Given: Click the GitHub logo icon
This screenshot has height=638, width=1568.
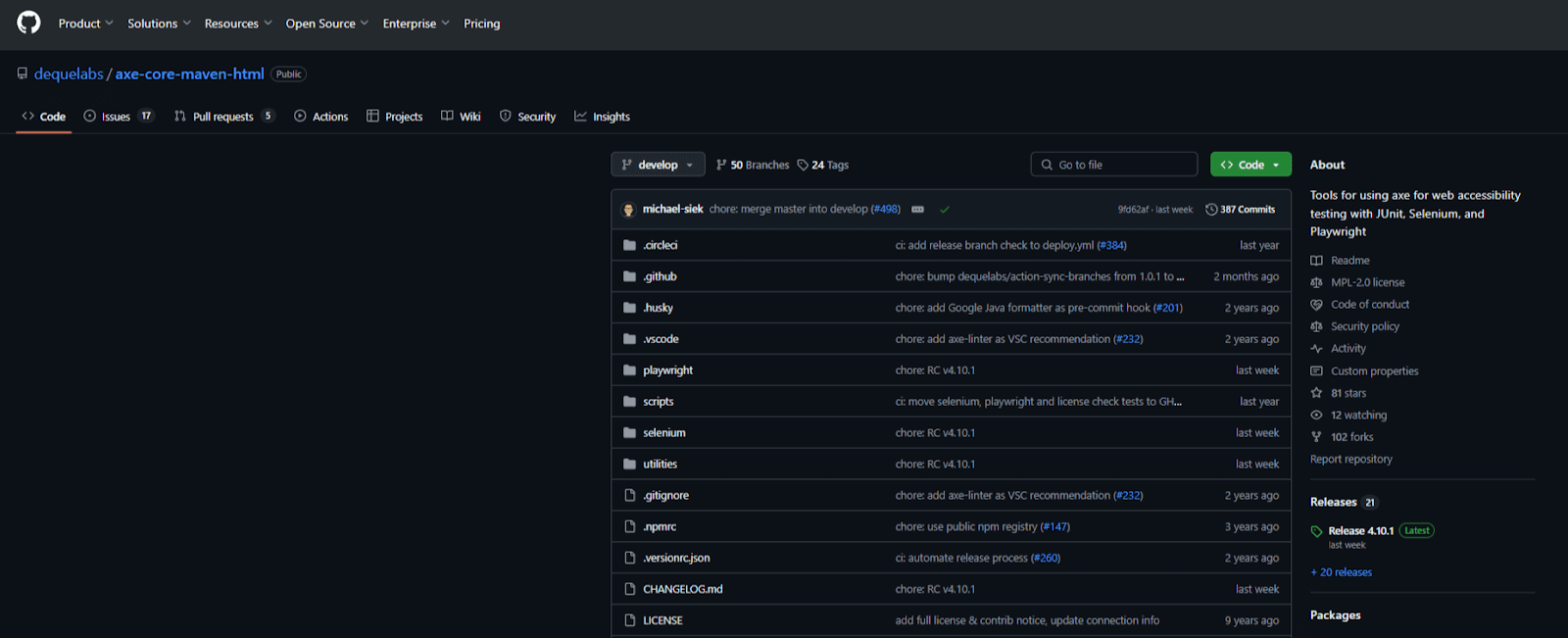Looking at the screenshot, I should (28, 23).
